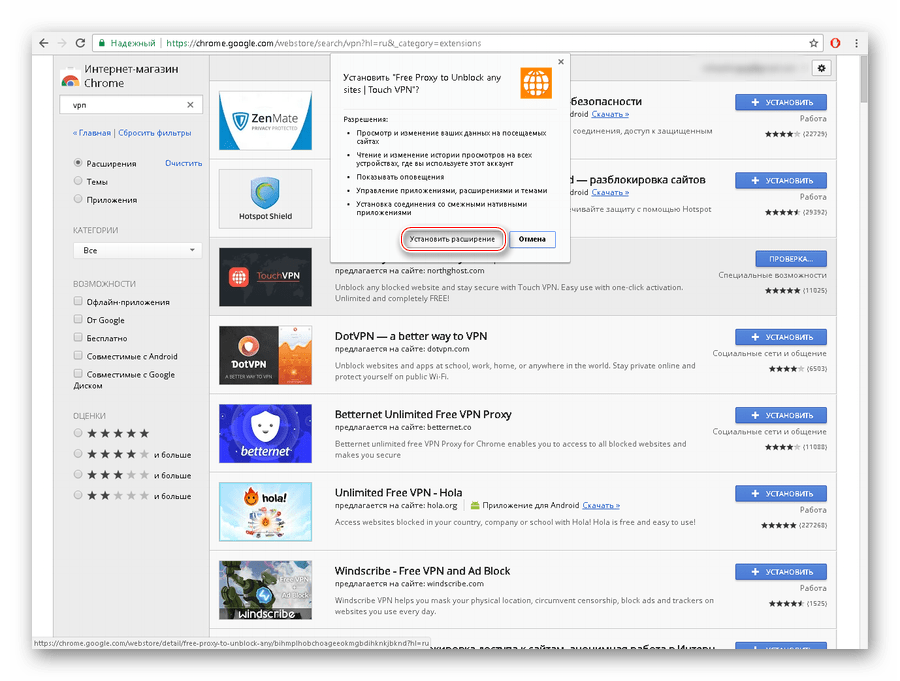Image resolution: width=900 pixels, height=681 pixels.
Task: Check the Офлайн-приложения filter
Action: pyautogui.click(x=78, y=302)
